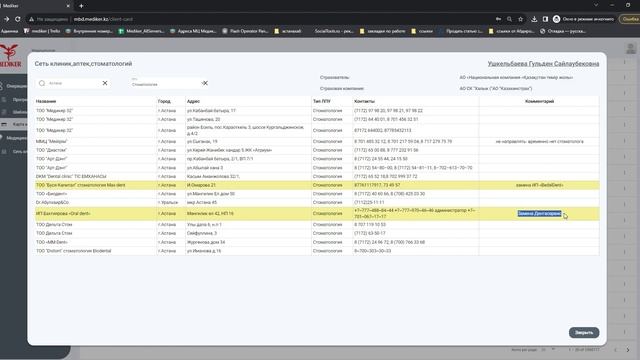The width and height of the screenshot is (640, 360).
Task: Click address ул.Кабанбай батыра, 17
Action: click(x=211, y=111)
